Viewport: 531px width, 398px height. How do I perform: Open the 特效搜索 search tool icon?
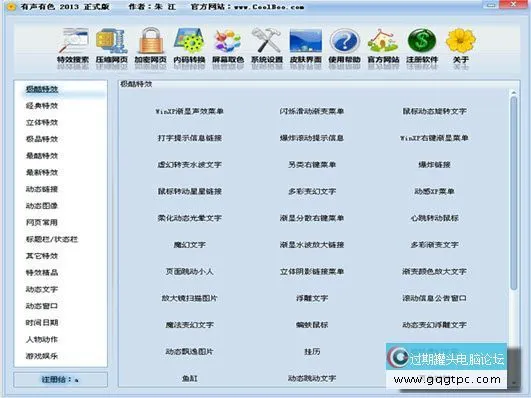73,41
